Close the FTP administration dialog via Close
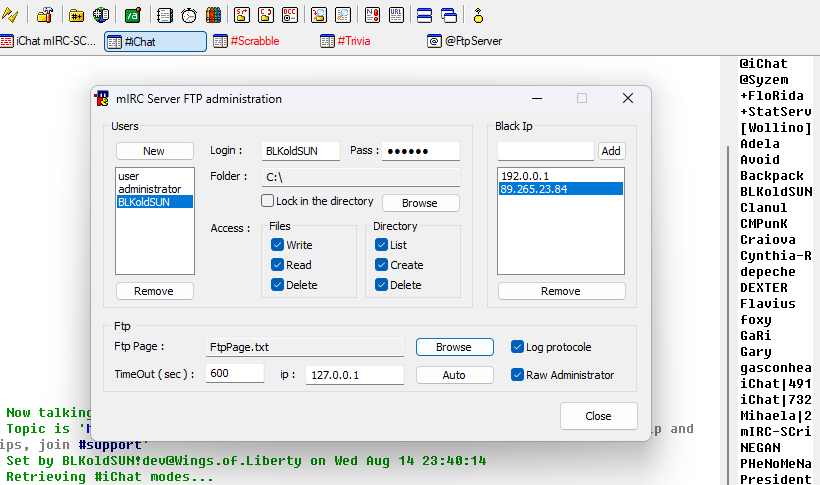This screenshot has height=485, width=820. pyautogui.click(x=598, y=416)
